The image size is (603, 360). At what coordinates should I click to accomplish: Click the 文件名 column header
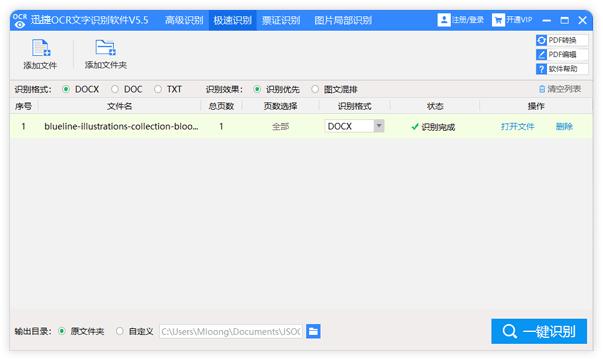(x=120, y=106)
